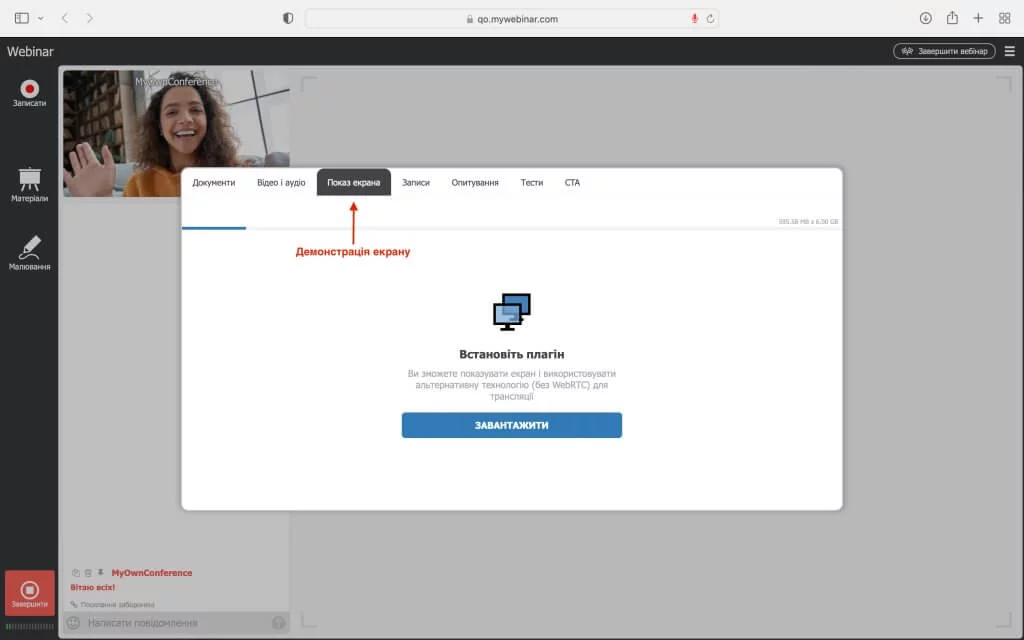The width and height of the screenshot is (1024, 640).
Task: Click the pin icon on chat message
Action: tap(100, 573)
